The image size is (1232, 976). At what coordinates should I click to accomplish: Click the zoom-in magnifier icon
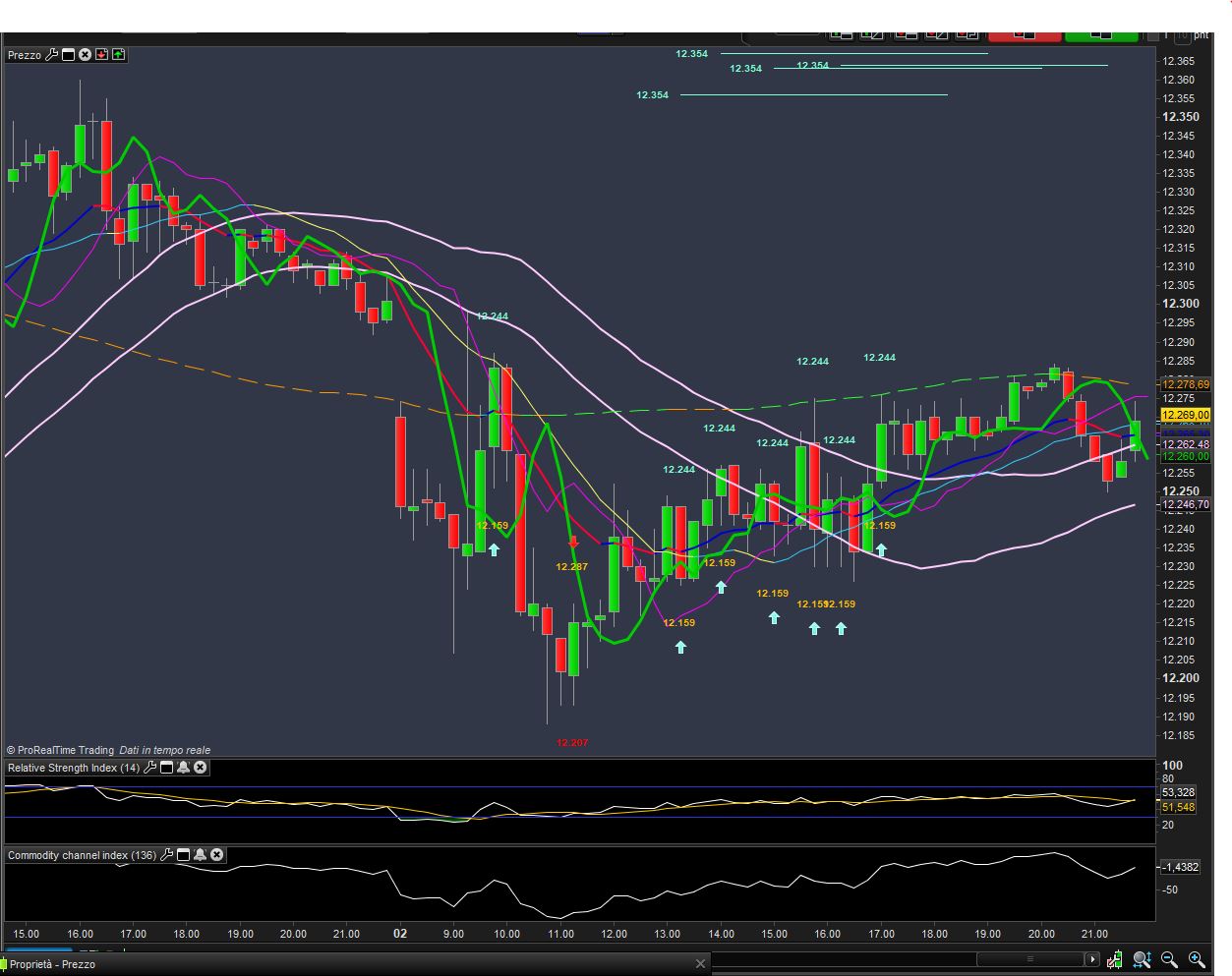click(x=1197, y=959)
